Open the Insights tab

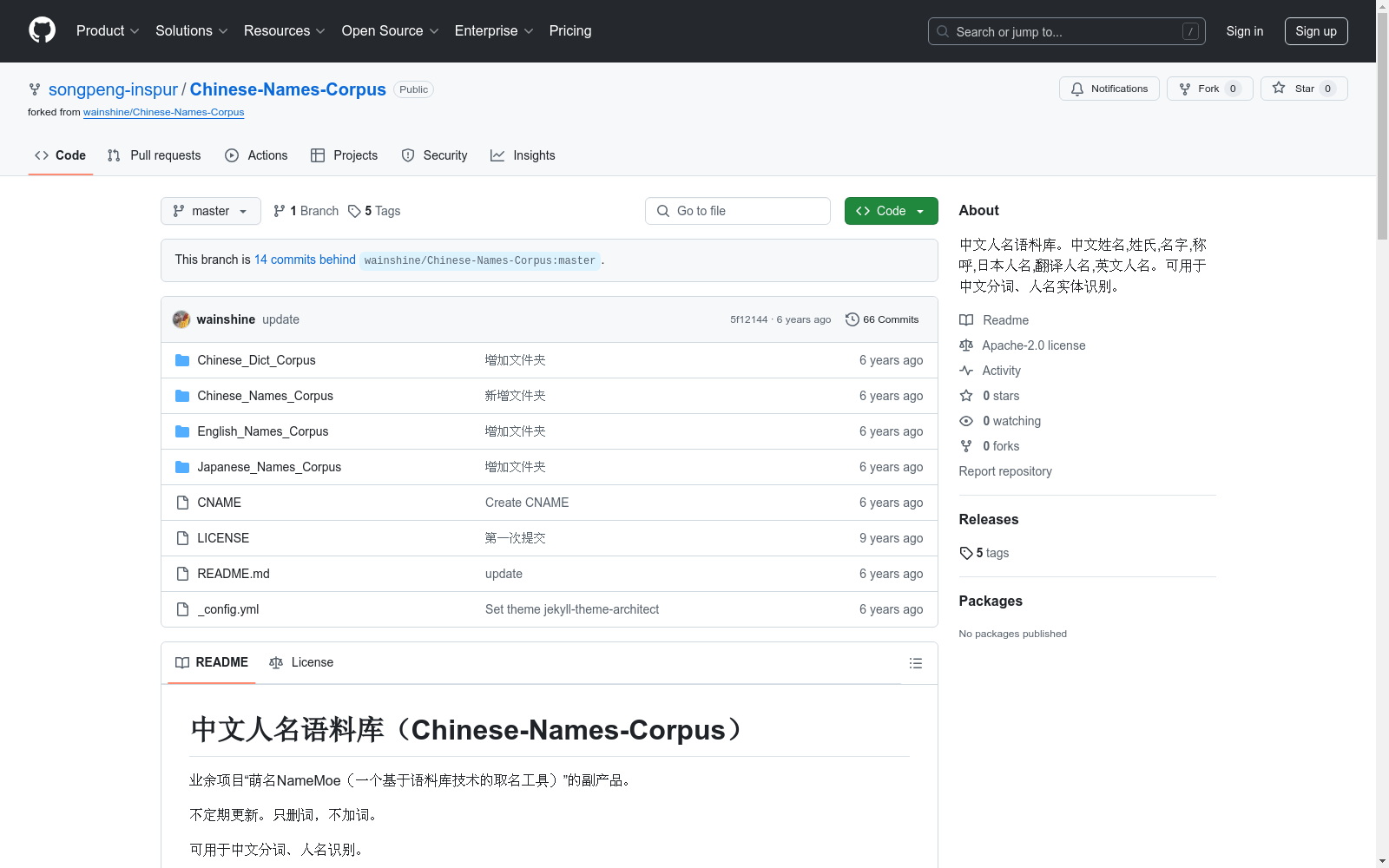(x=523, y=155)
